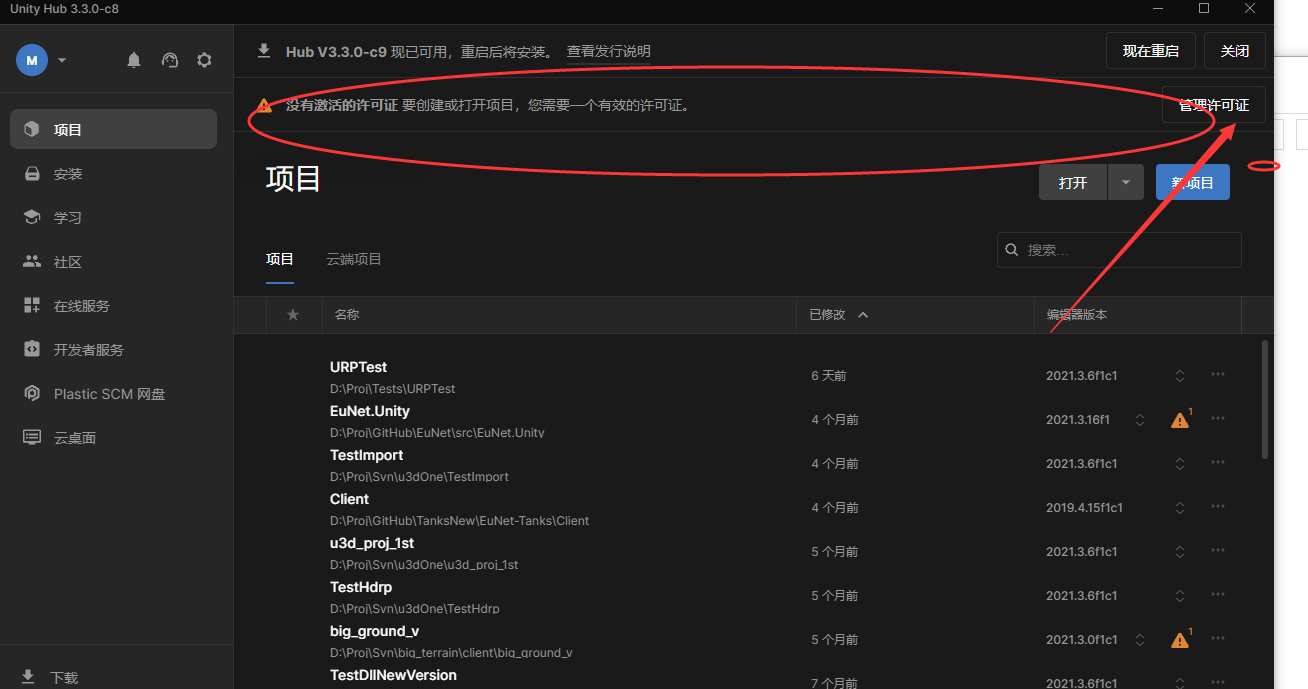Change editor version for EuNet.Unity
This screenshot has width=1308, height=689.
(1140, 420)
